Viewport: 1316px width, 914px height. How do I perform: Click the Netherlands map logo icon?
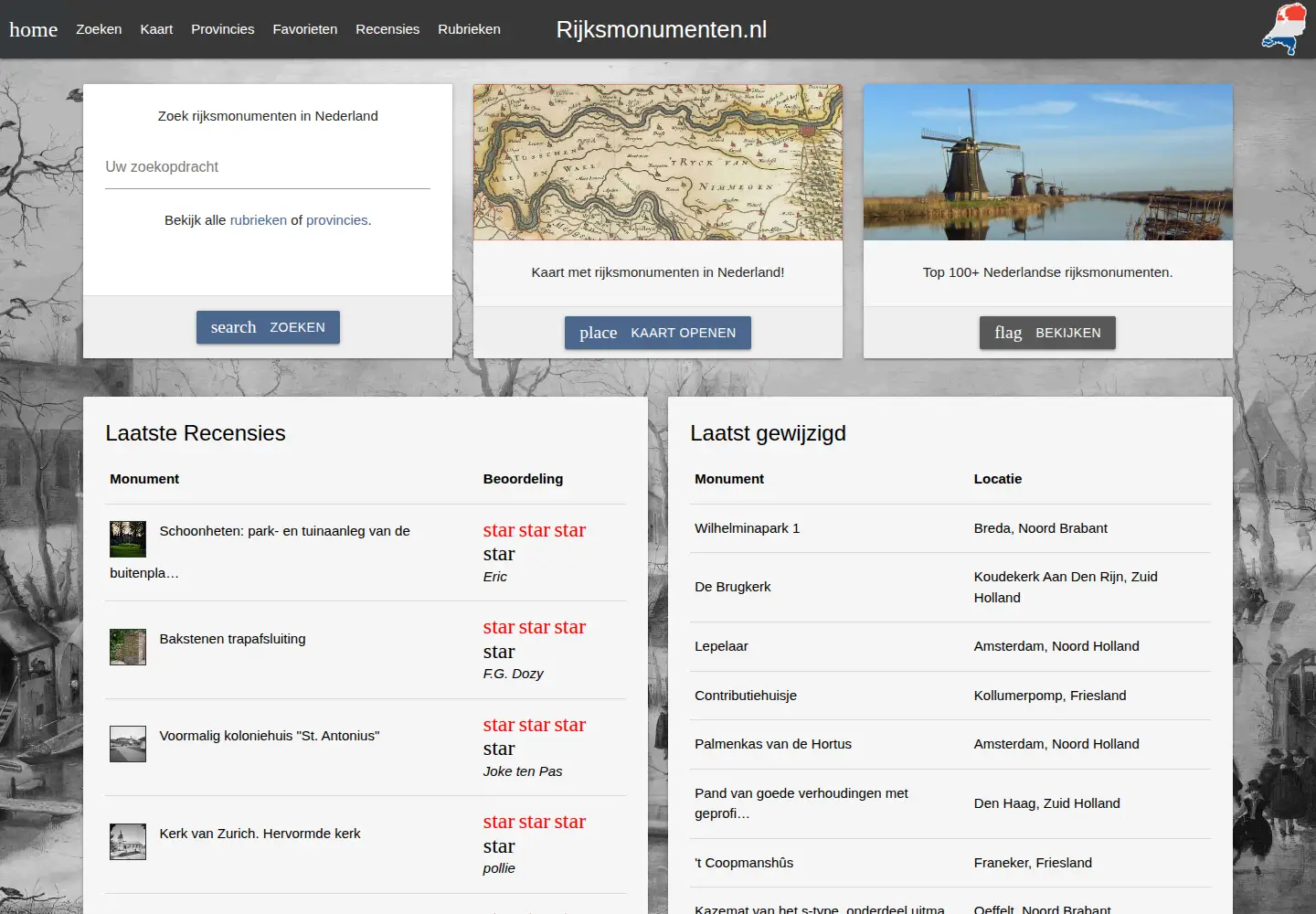pyautogui.click(x=1285, y=29)
